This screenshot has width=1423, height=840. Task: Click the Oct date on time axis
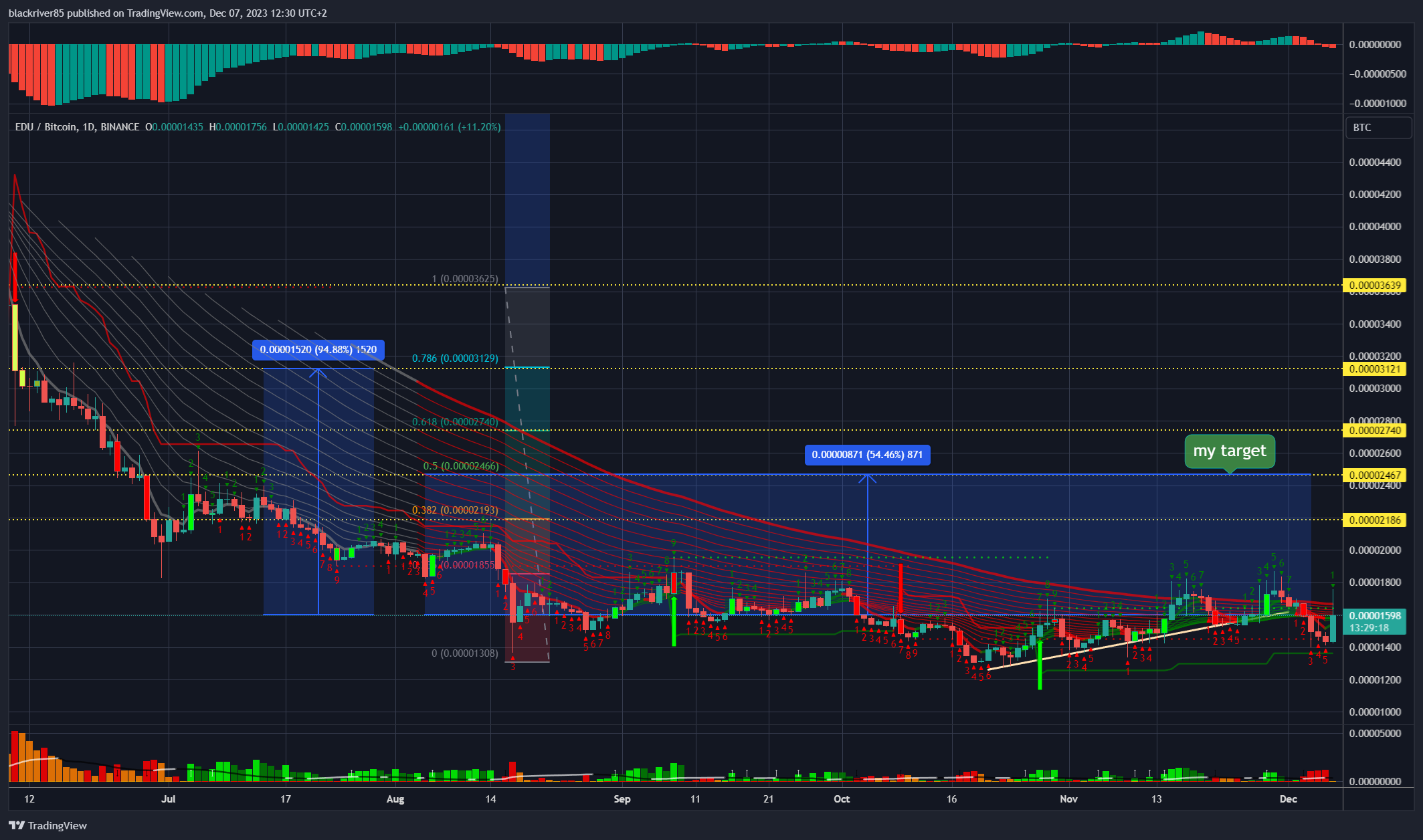(842, 799)
